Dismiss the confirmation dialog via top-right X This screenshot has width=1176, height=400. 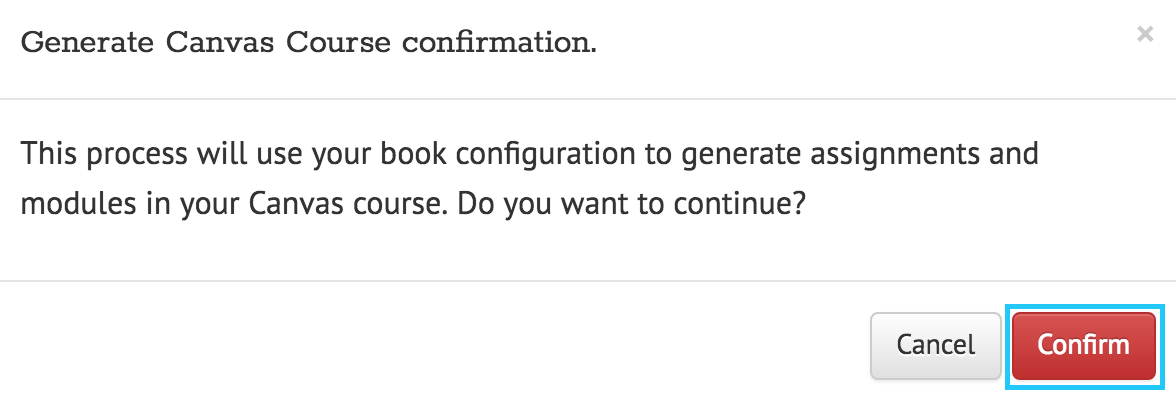[1144, 34]
